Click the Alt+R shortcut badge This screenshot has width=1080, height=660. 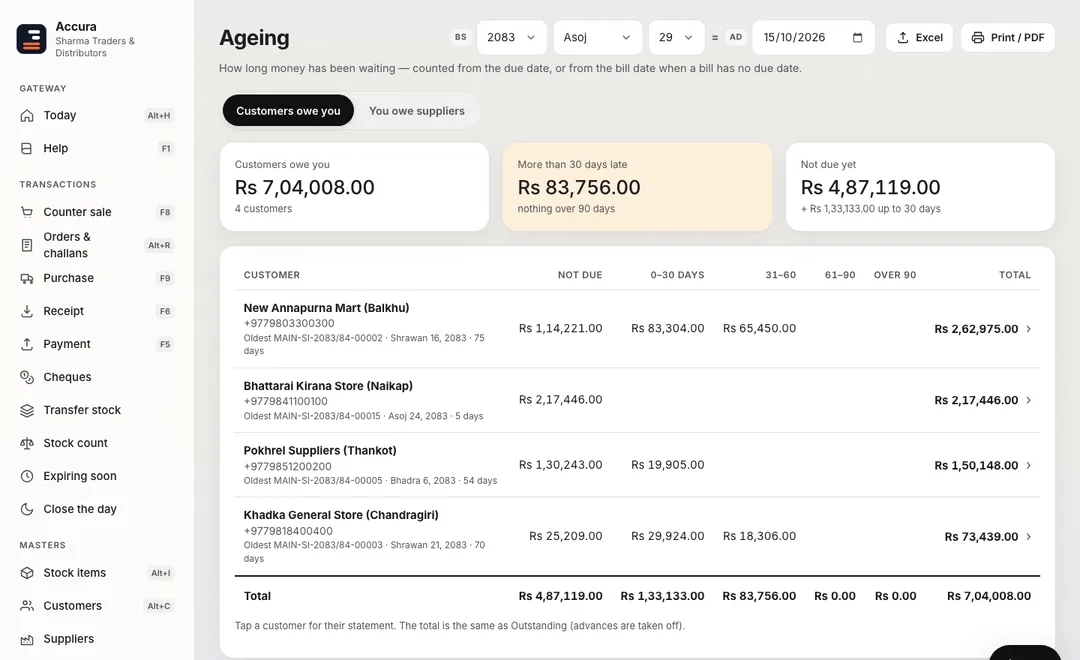(x=159, y=245)
